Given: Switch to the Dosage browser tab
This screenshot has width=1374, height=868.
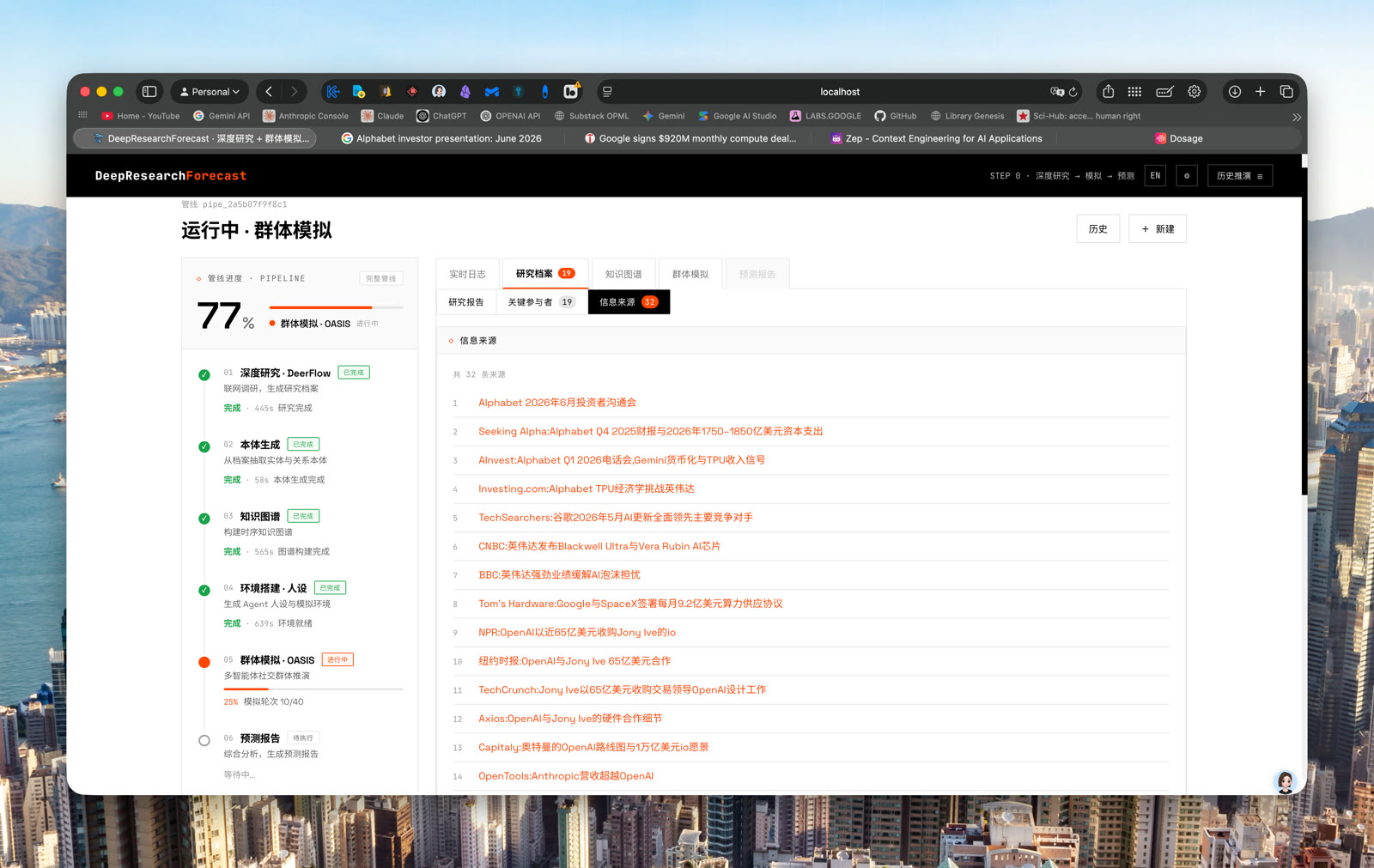Looking at the screenshot, I should click(x=1178, y=138).
